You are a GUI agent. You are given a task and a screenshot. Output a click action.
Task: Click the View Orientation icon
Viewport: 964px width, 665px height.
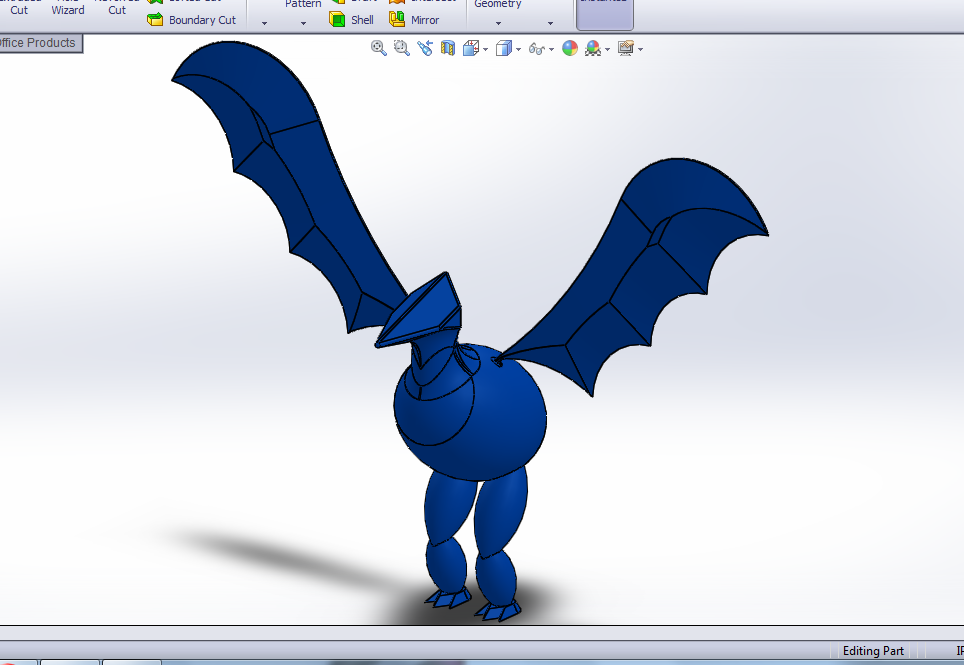(x=471, y=48)
